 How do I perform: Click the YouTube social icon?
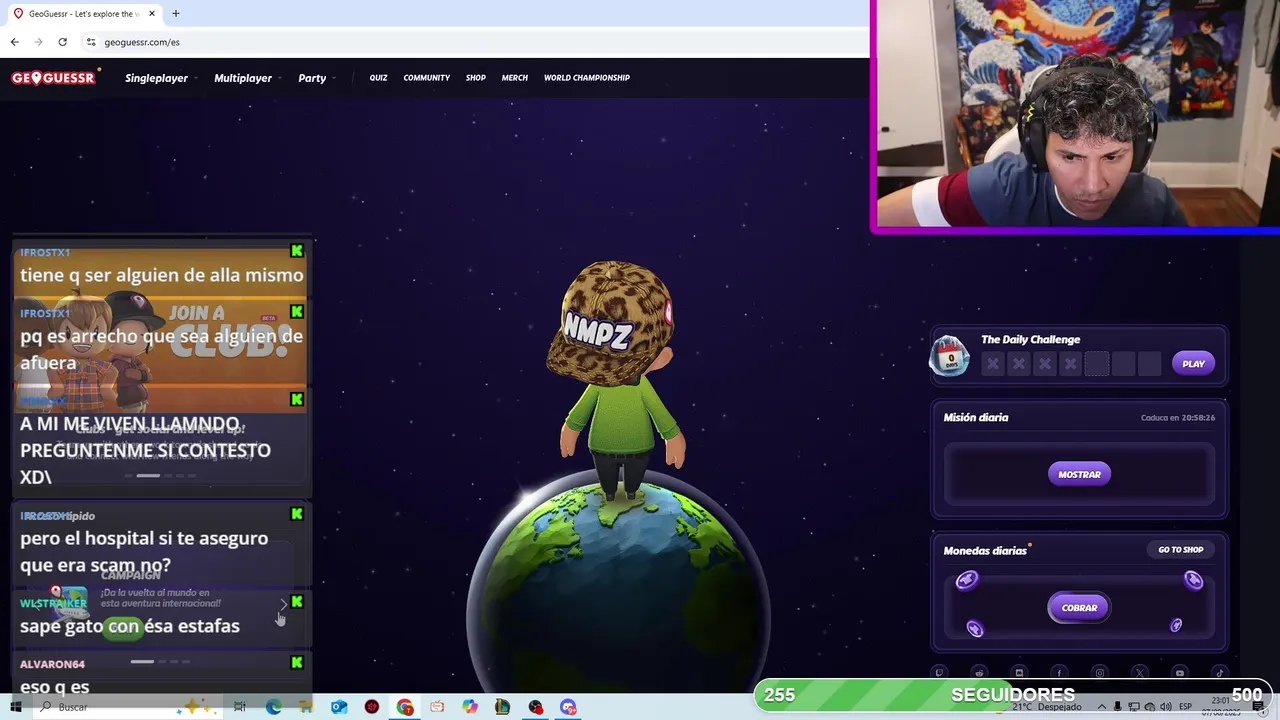[1179, 673]
